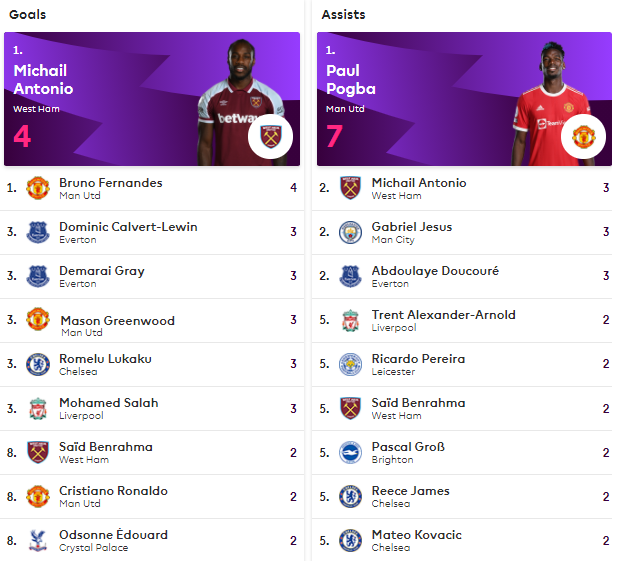
Task: Click the Man Utd crest beside Bruno Fernandes
Action: pos(38,188)
